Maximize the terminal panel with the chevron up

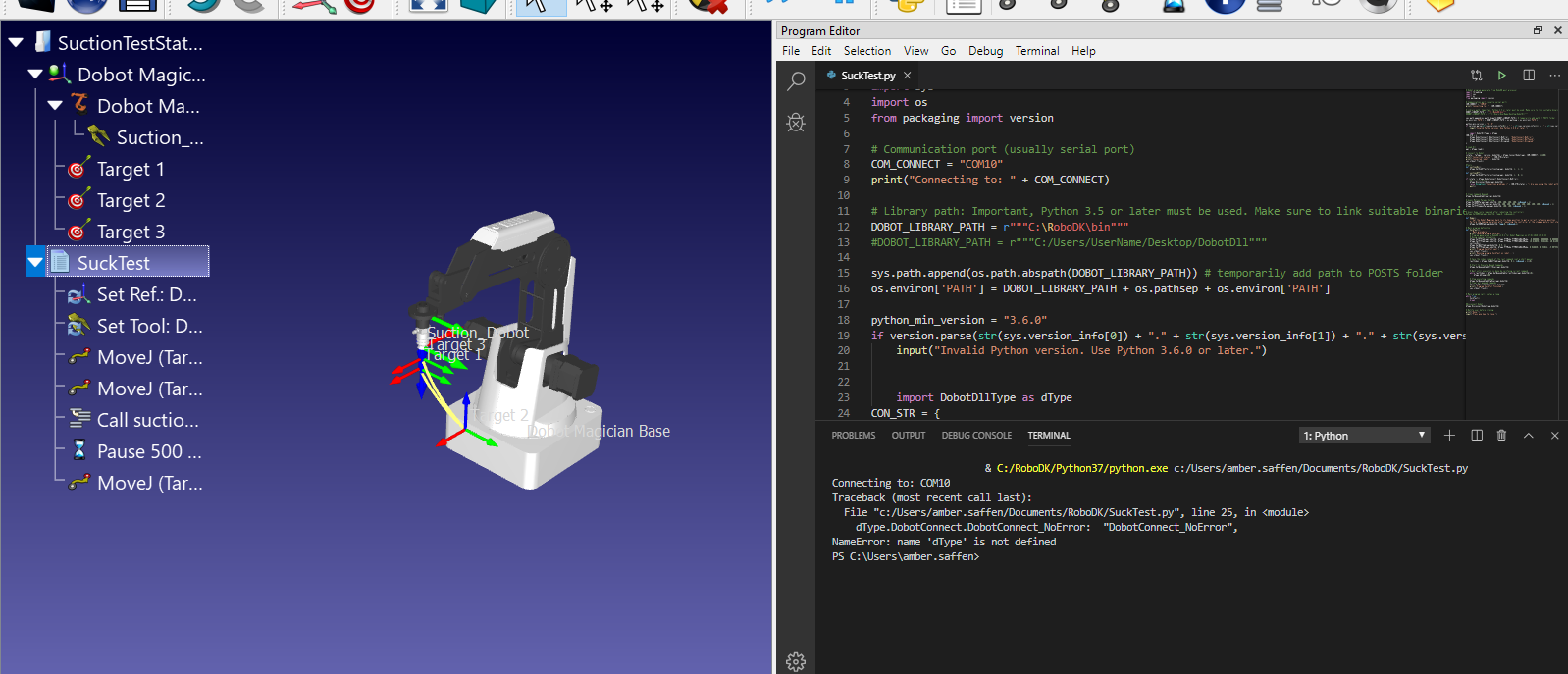1528,436
